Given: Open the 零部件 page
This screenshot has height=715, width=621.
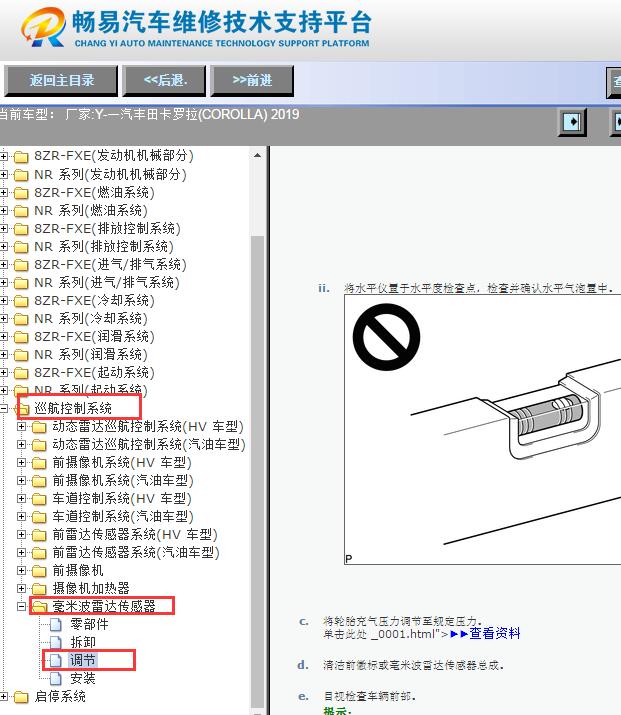Looking at the screenshot, I should [89, 624].
